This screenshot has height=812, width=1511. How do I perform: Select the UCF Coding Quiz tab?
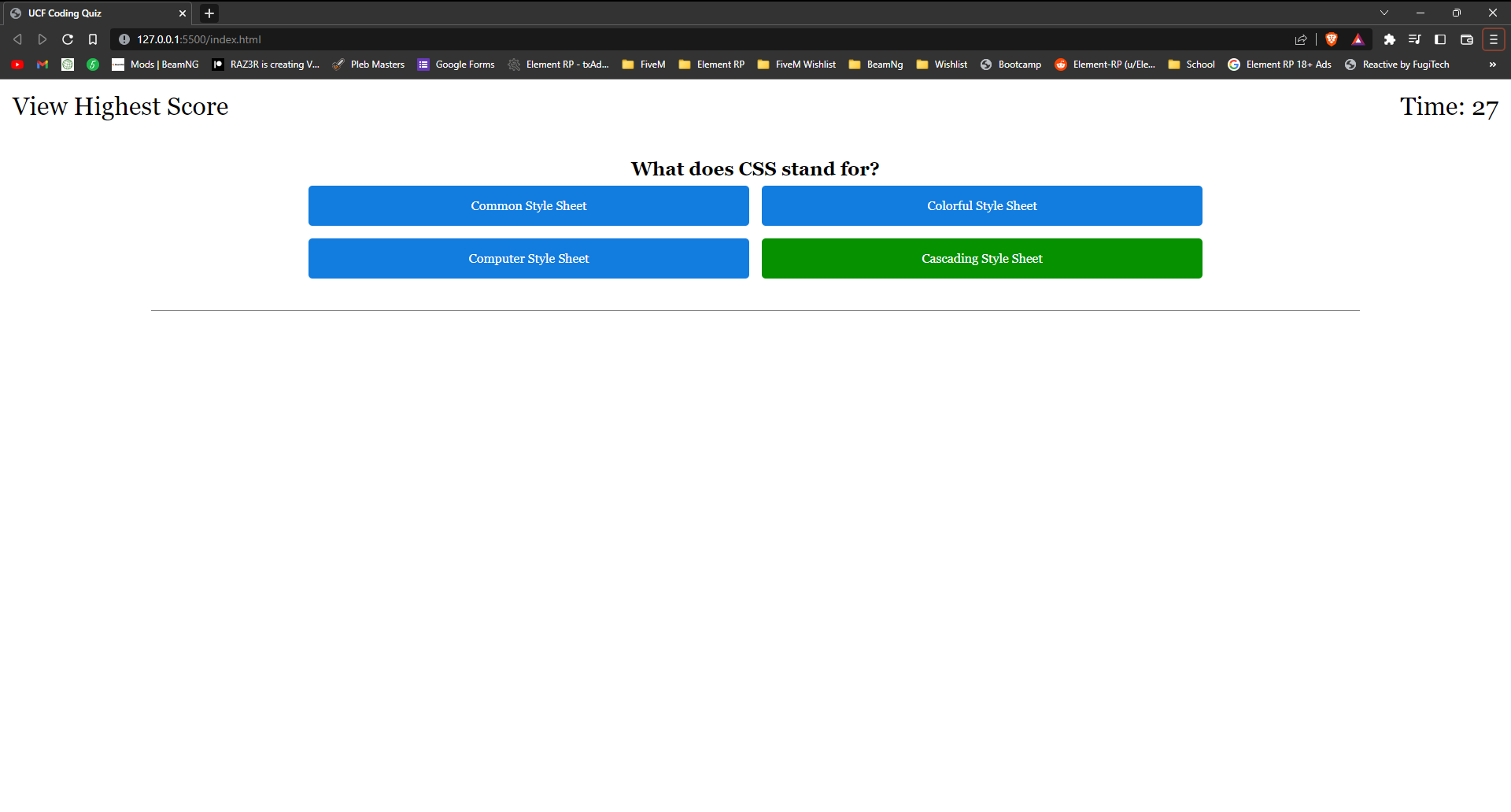tap(96, 13)
